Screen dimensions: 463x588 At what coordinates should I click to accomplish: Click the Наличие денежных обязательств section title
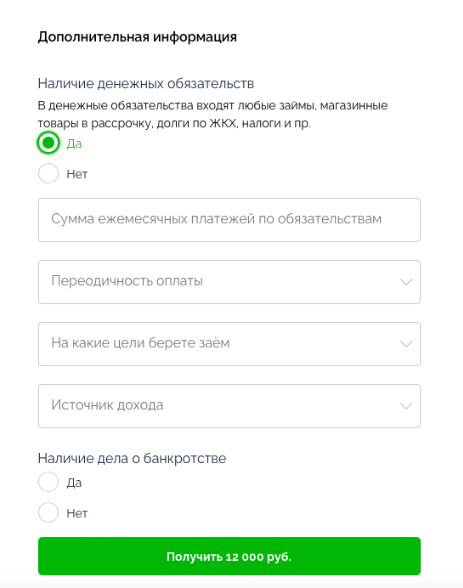click(x=146, y=83)
